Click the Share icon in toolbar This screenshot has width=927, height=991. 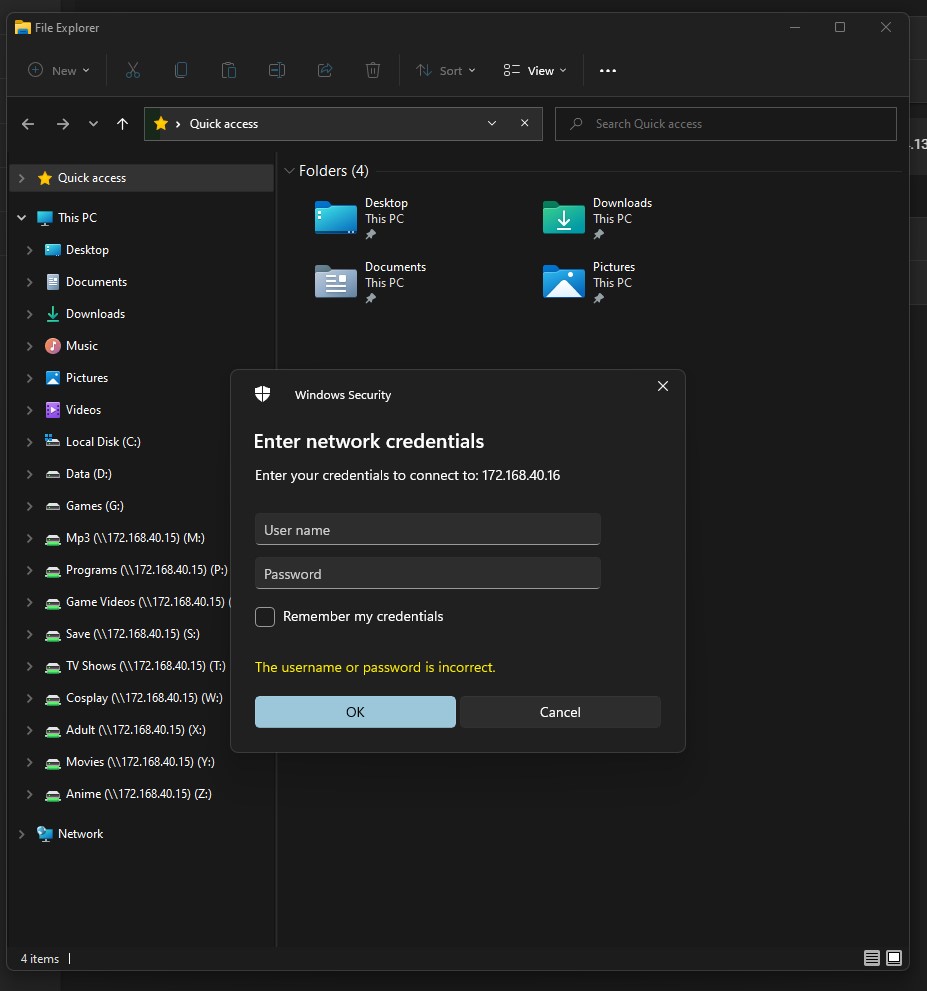[325, 70]
